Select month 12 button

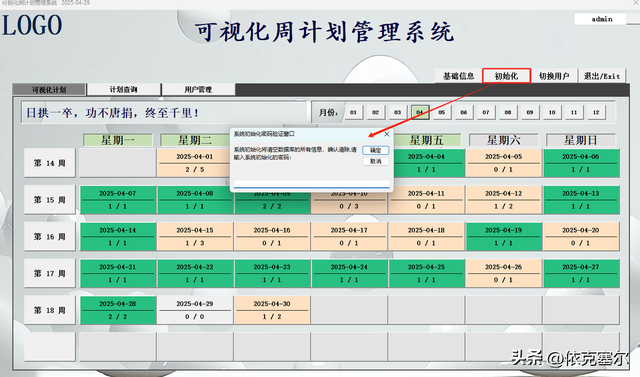pyautogui.click(x=596, y=112)
